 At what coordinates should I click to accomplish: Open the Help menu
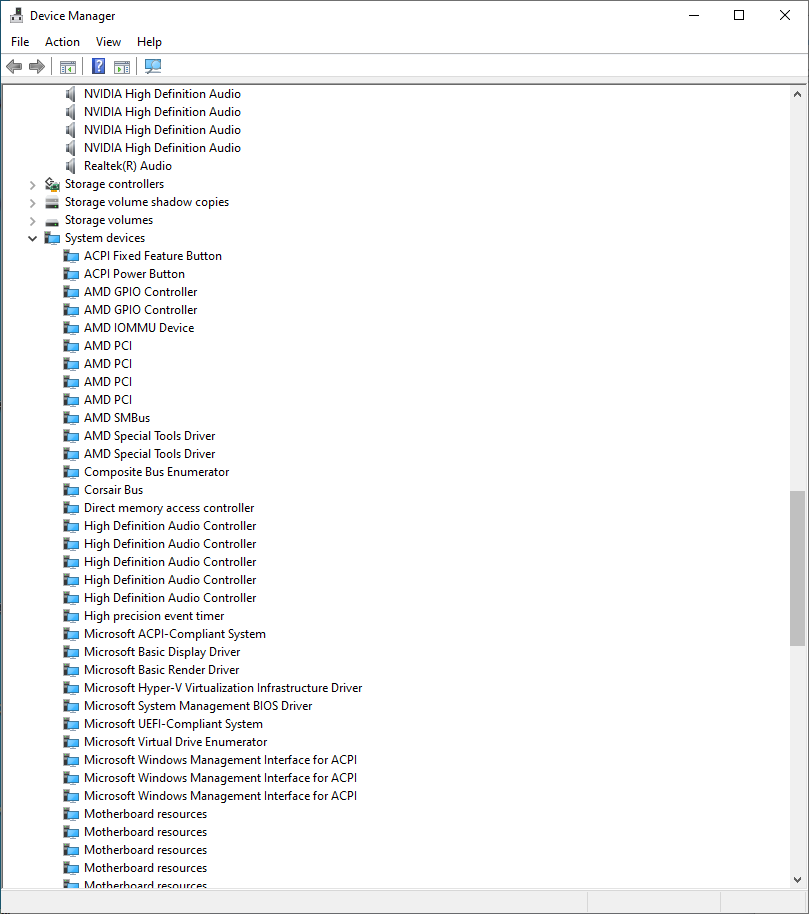149,42
